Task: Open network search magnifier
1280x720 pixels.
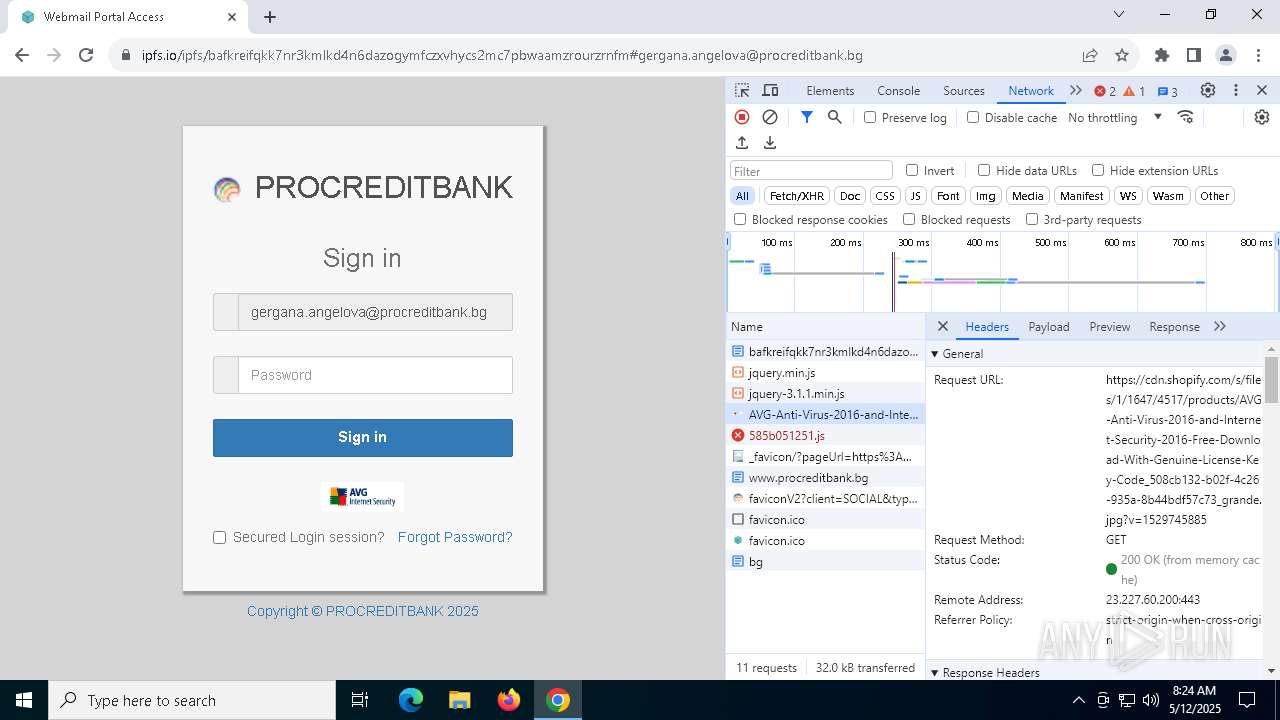Action: pos(835,117)
